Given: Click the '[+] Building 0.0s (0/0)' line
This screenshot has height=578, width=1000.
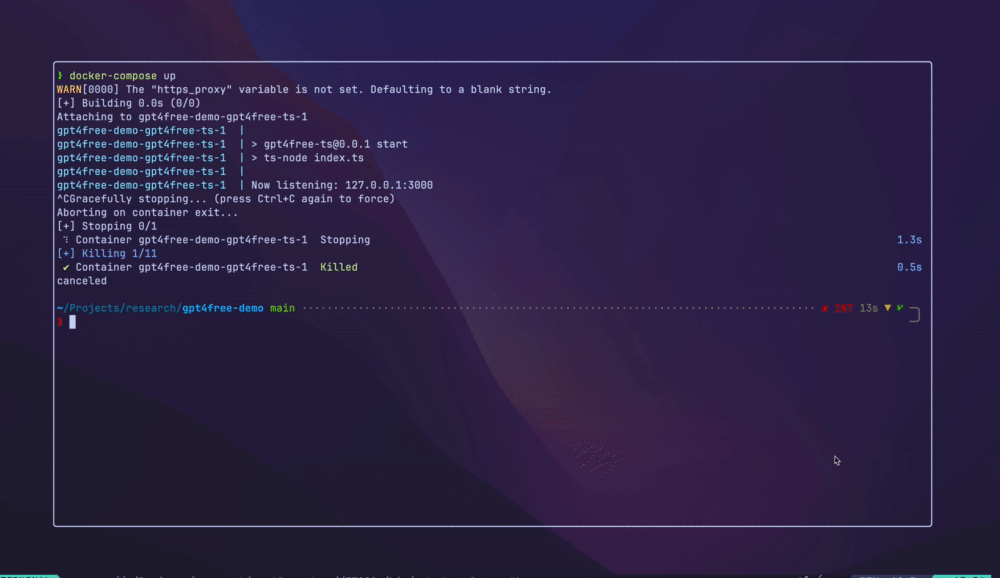Looking at the screenshot, I should pos(129,103).
